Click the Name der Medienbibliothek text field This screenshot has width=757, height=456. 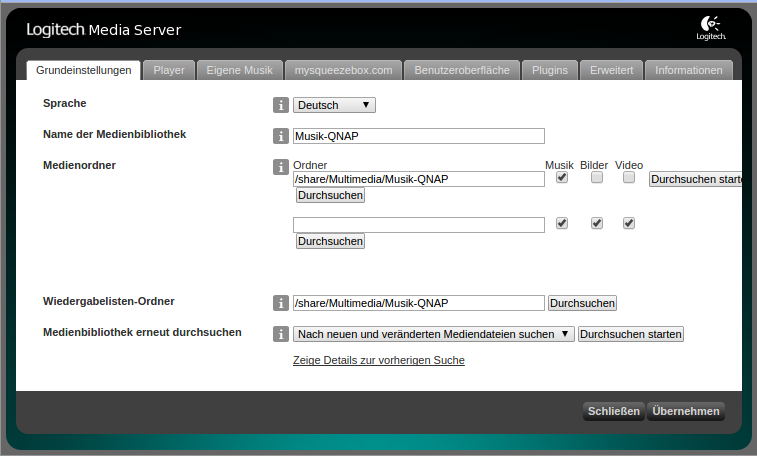tap(418, 136)
